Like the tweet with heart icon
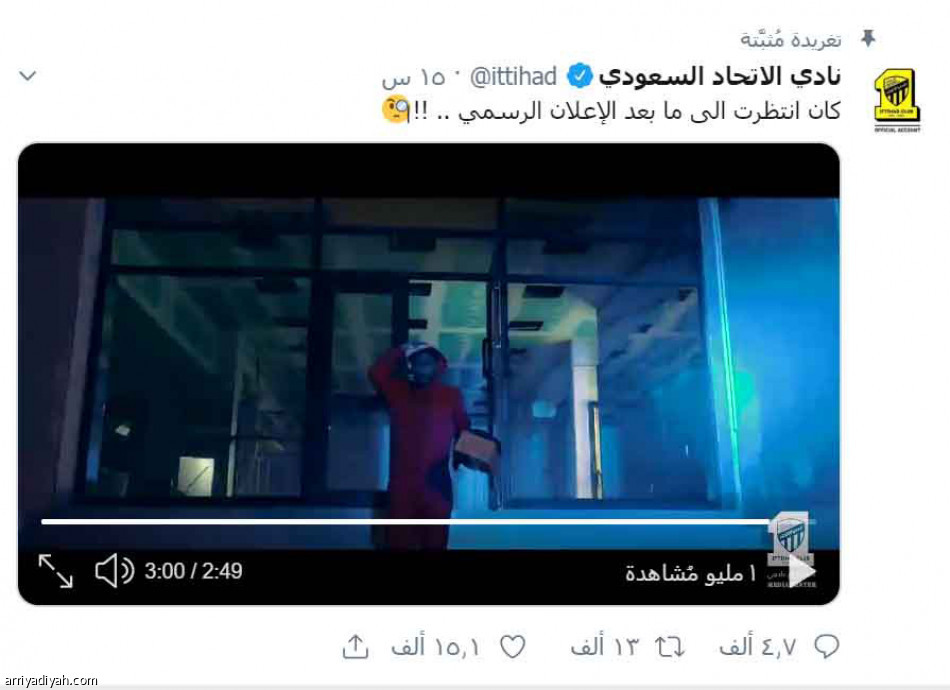Viewport: 950px width, 690px height. click(512, 648)
